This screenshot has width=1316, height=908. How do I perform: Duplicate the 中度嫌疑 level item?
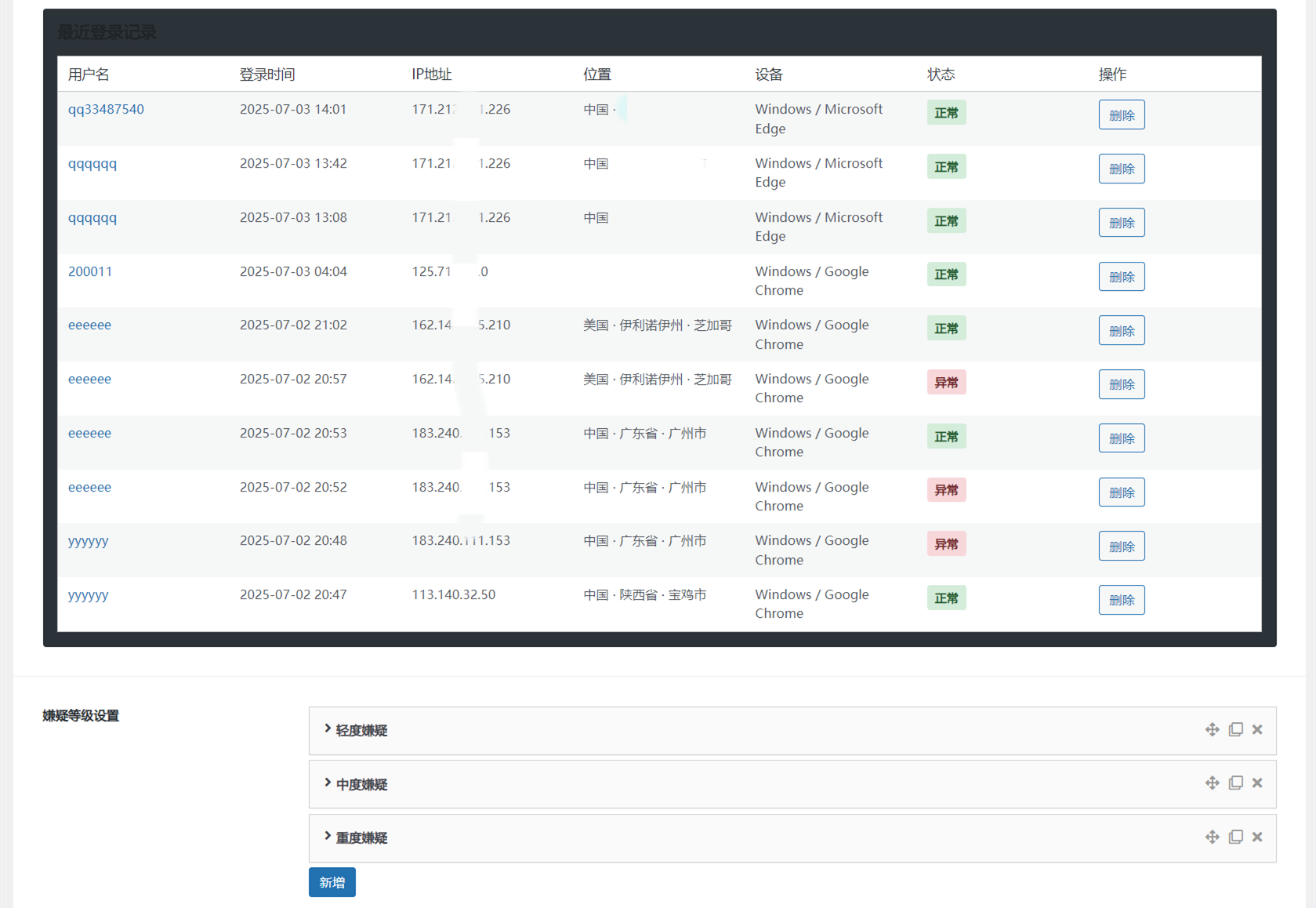click(1235, 783)
